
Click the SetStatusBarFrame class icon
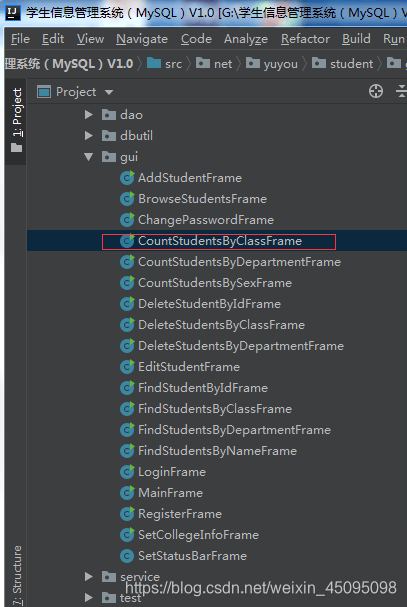pyautogui.click(x=127, y=556)
